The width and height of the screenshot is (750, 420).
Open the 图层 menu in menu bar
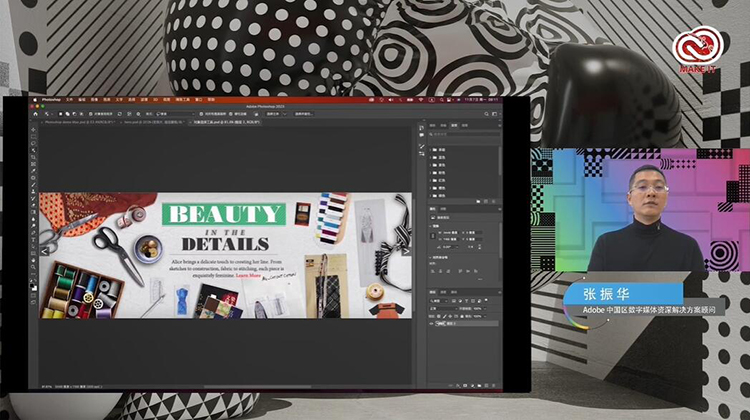tap(107, 100)
